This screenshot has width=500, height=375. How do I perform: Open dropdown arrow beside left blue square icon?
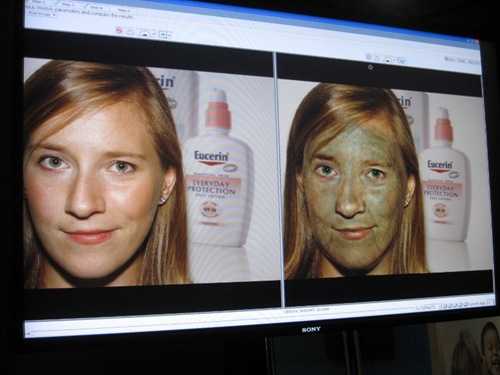[170, 35]
